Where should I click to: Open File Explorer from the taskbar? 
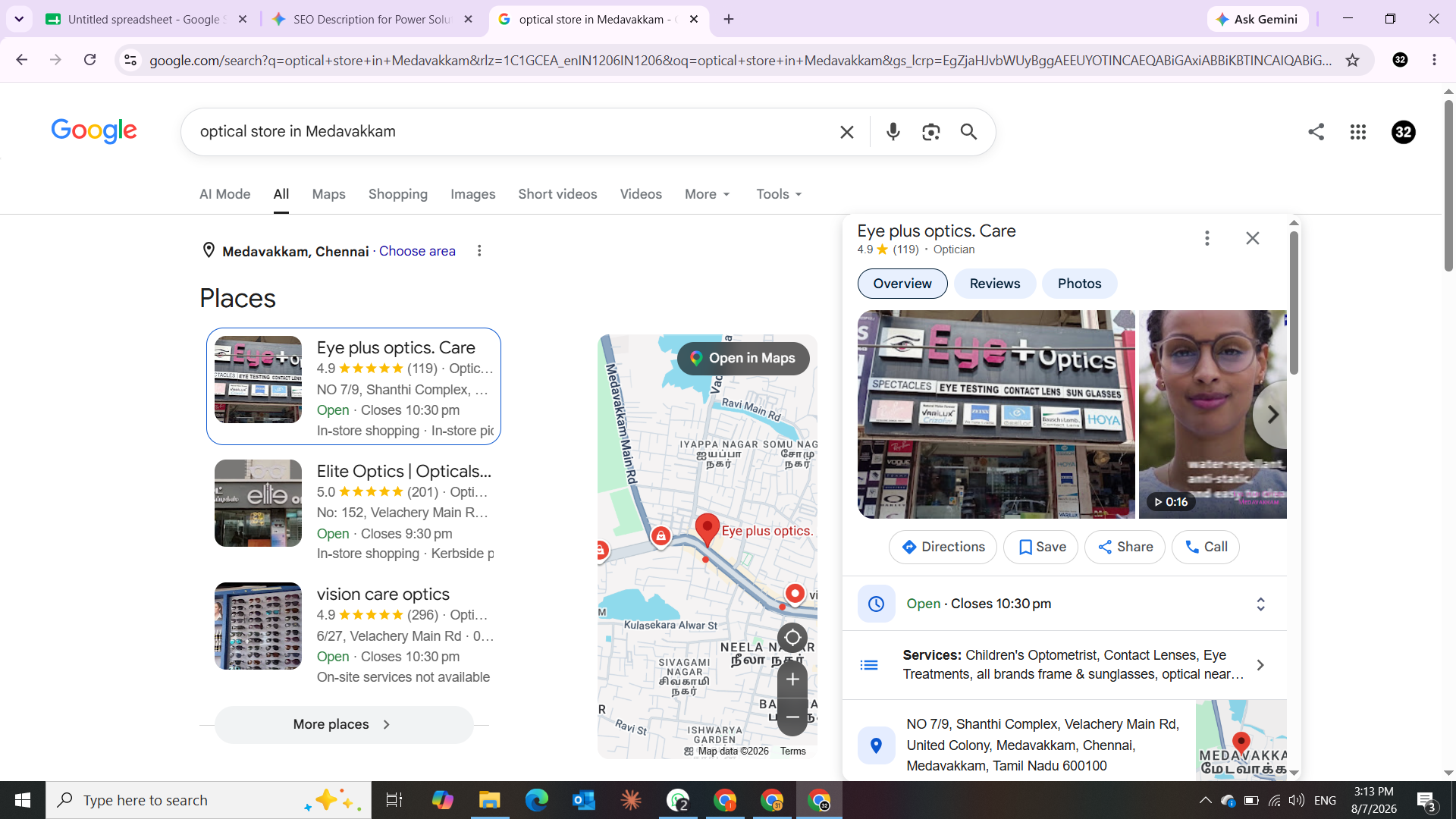coord(489,800)
